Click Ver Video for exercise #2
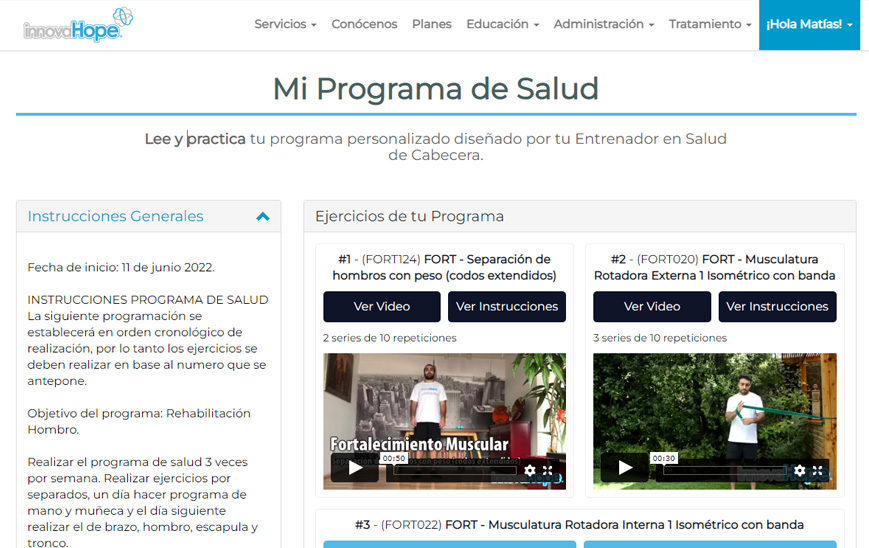The width and height of the screenshot is (869, 548). (x=652, y=307)
